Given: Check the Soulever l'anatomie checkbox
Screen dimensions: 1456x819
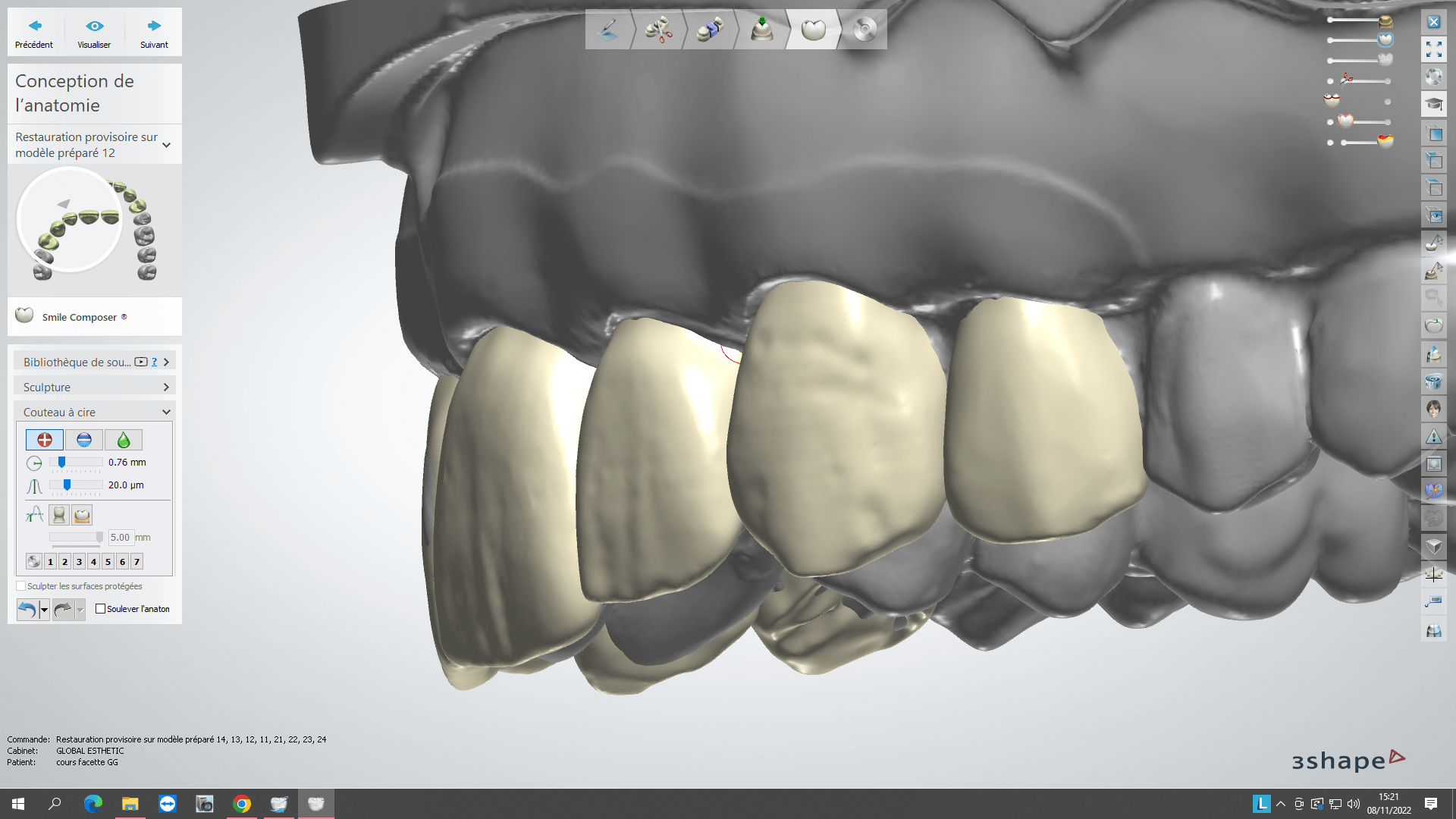Looking at the screenshot, I should (100, 609).
